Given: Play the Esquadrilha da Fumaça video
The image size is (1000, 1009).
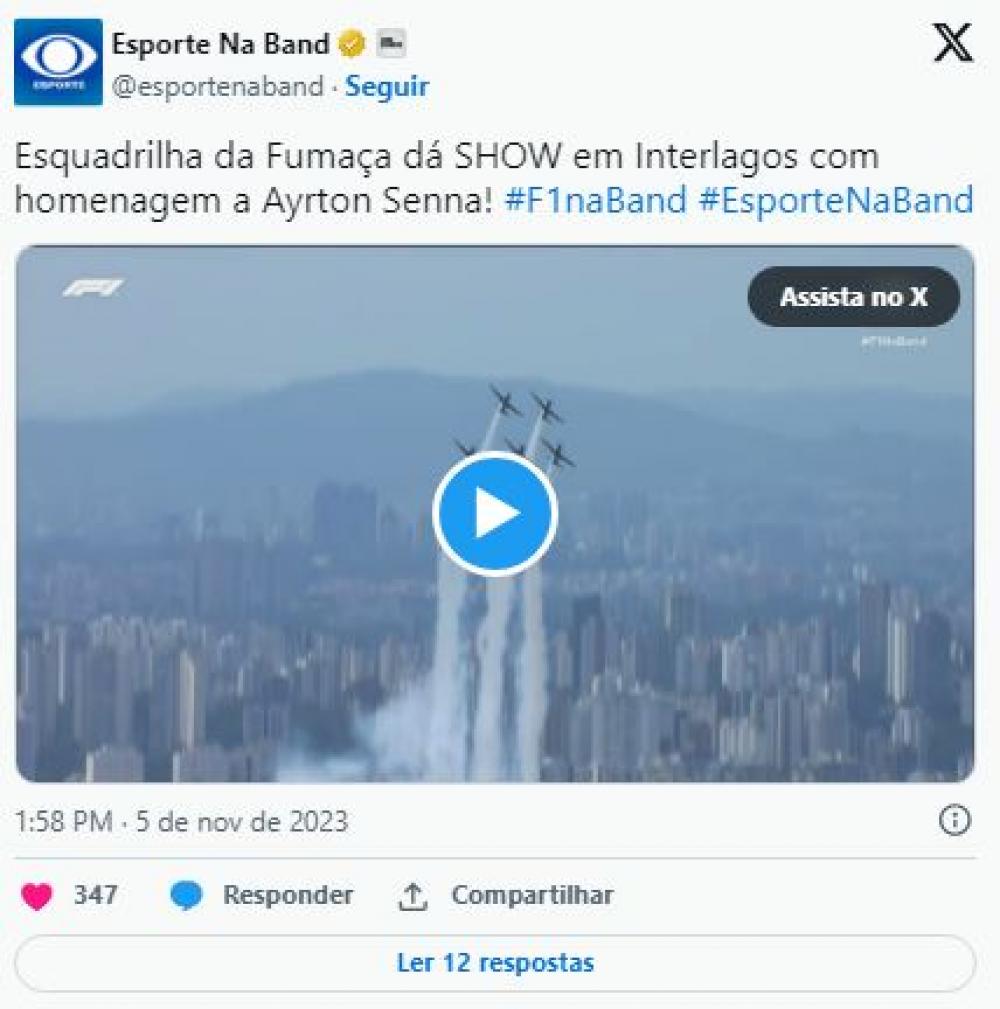Looking at the screenshot, I should pos(494,514).
